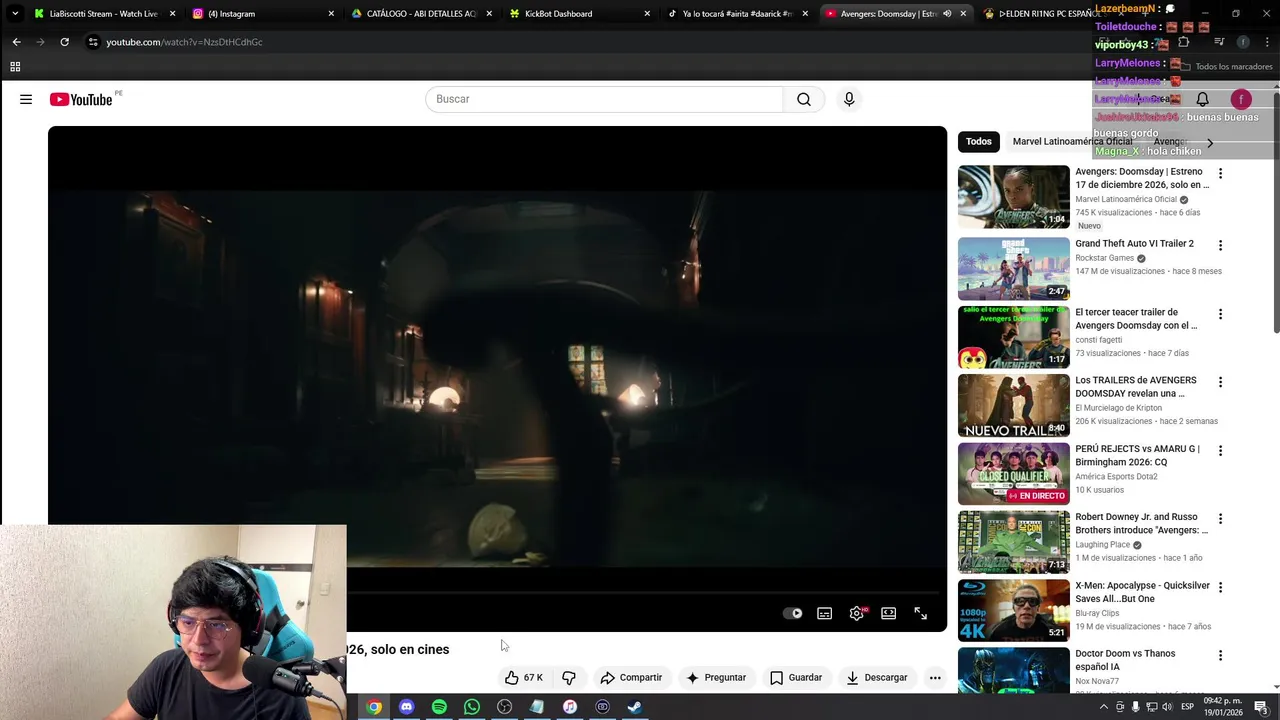Click the search magnifier button
This screenshot has height=720, width=1280.
point(804,99)
